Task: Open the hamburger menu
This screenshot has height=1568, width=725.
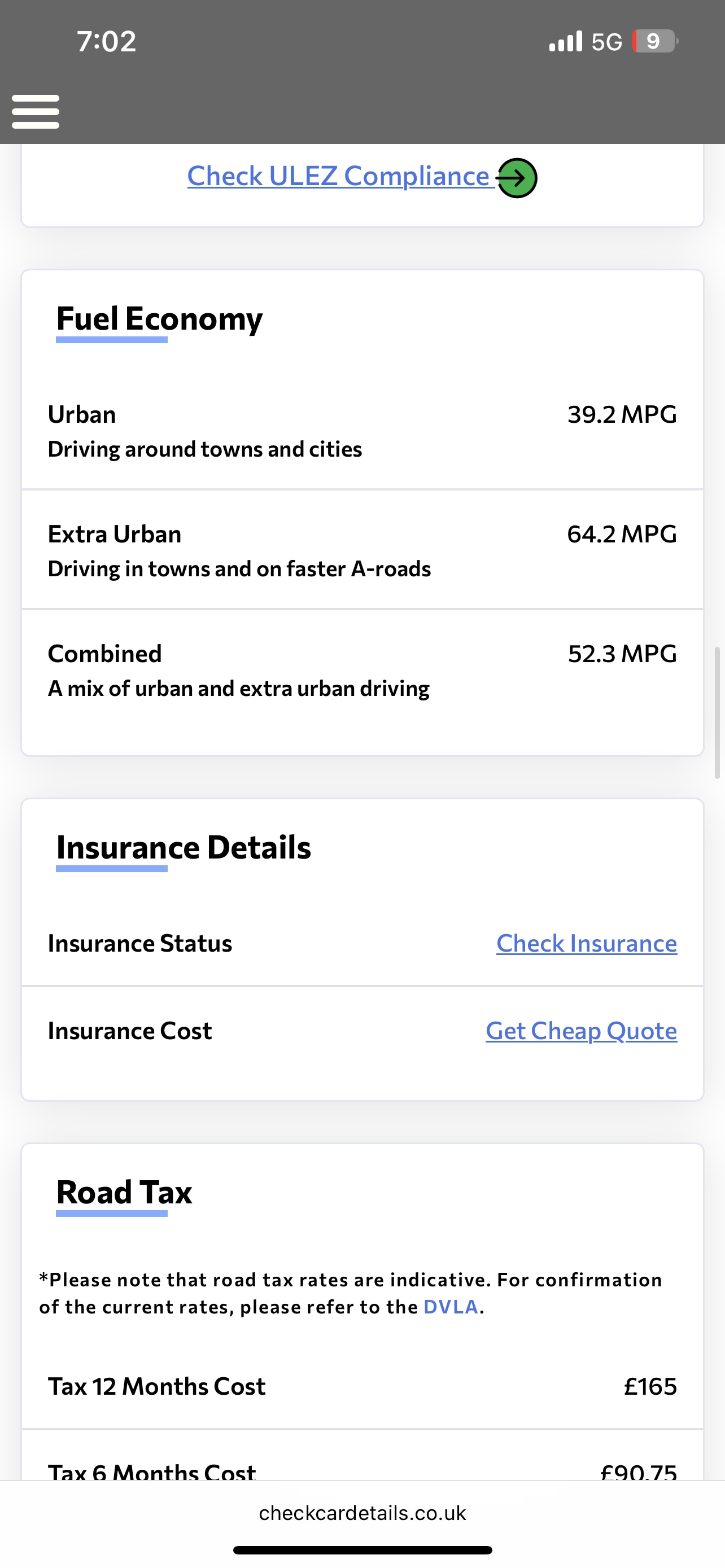Action: point(36,111)
